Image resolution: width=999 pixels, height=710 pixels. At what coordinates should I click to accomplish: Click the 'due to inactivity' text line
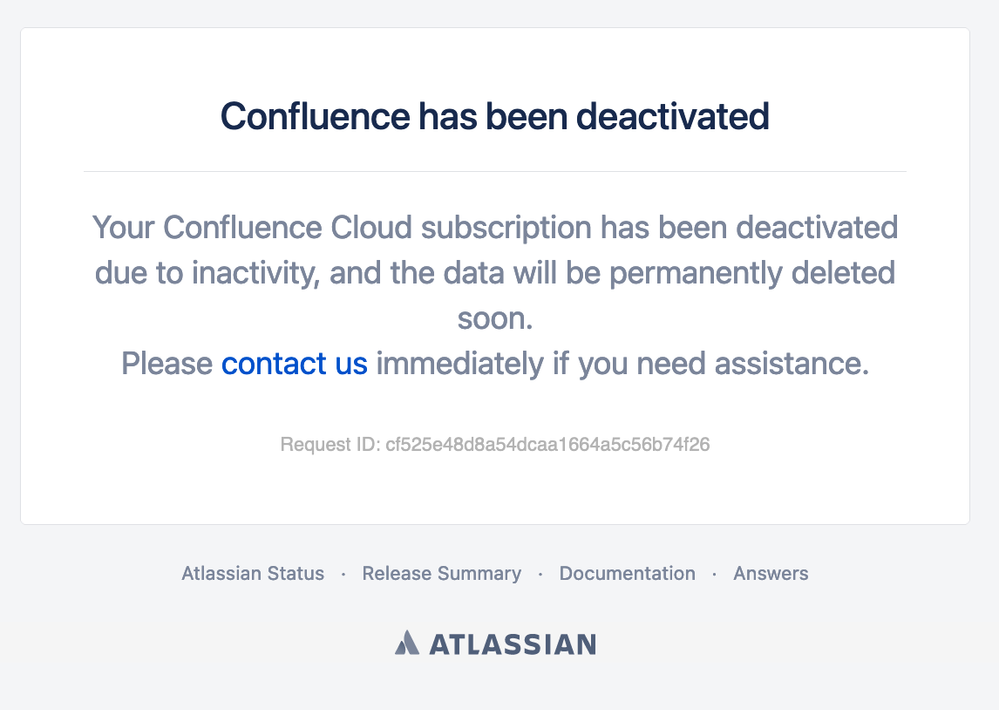[x=495, y=273]
